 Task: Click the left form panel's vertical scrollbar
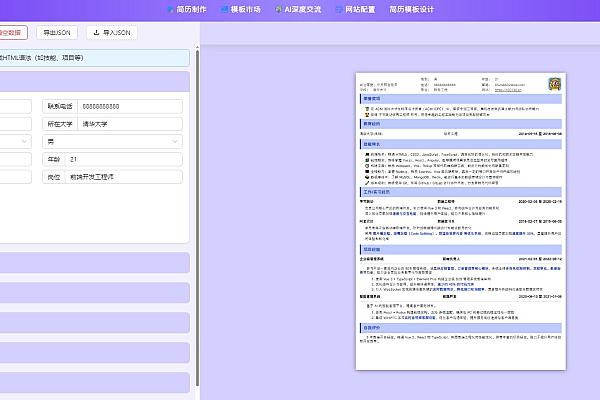[197, 218]
